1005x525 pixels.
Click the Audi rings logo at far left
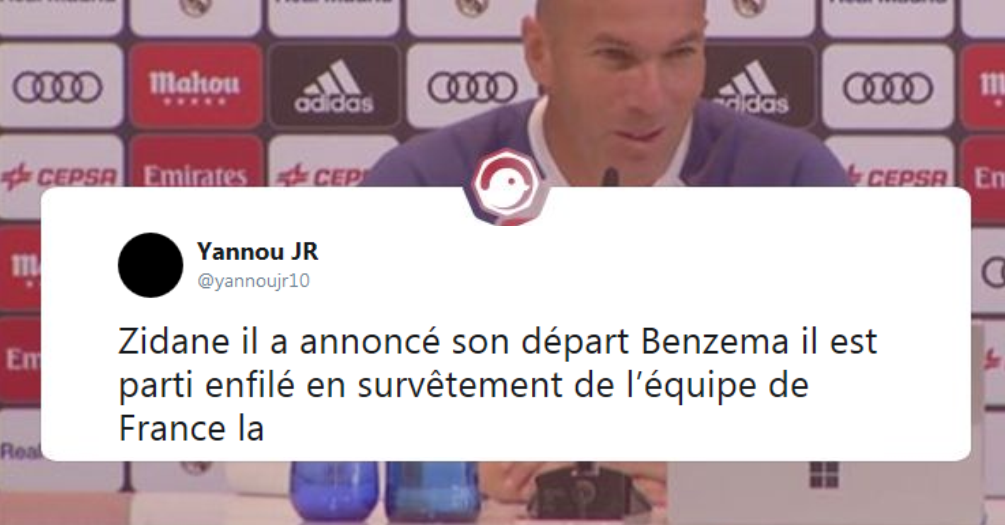[58, 88]
